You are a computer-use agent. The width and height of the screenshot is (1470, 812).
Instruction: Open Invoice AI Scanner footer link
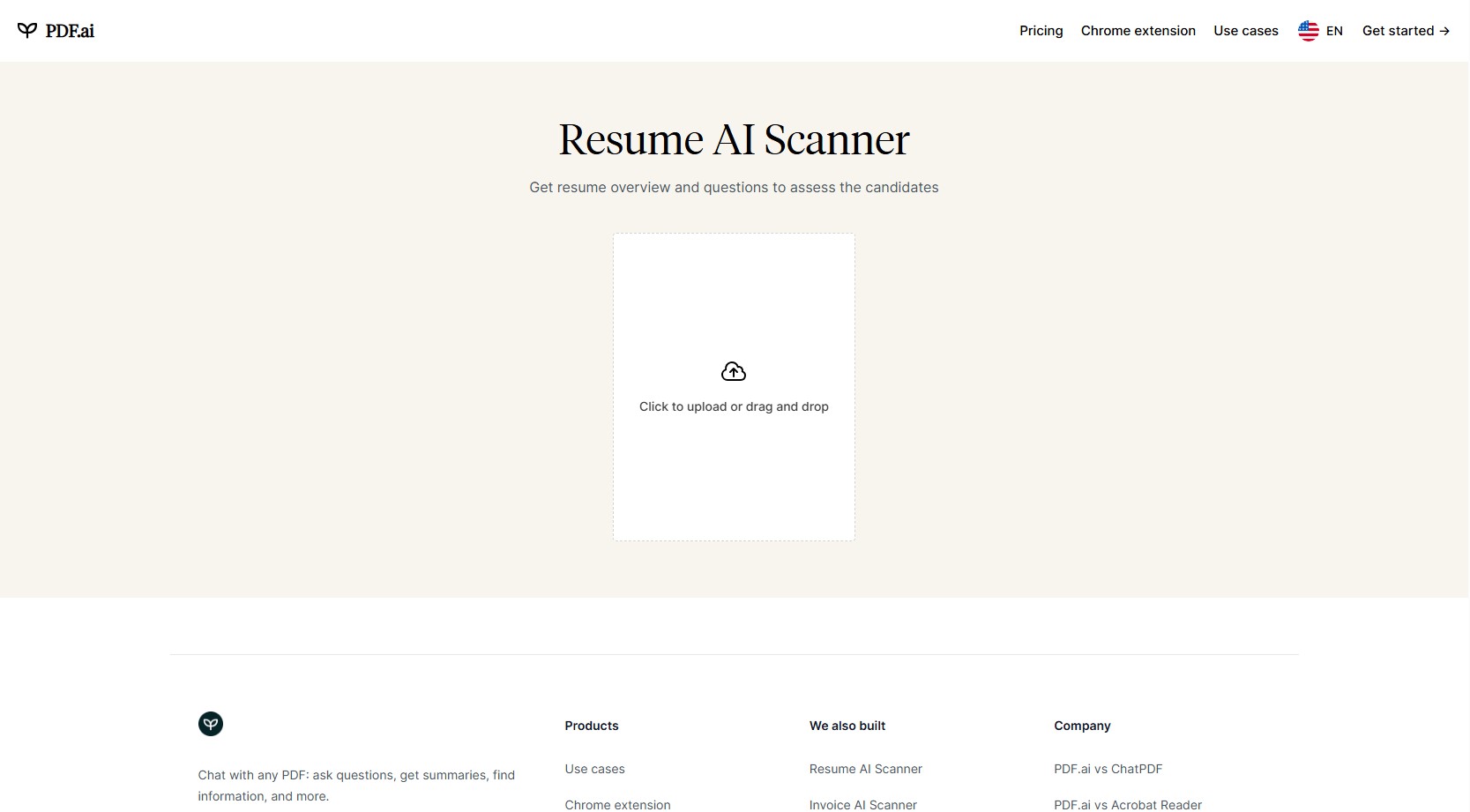point(862,804)
